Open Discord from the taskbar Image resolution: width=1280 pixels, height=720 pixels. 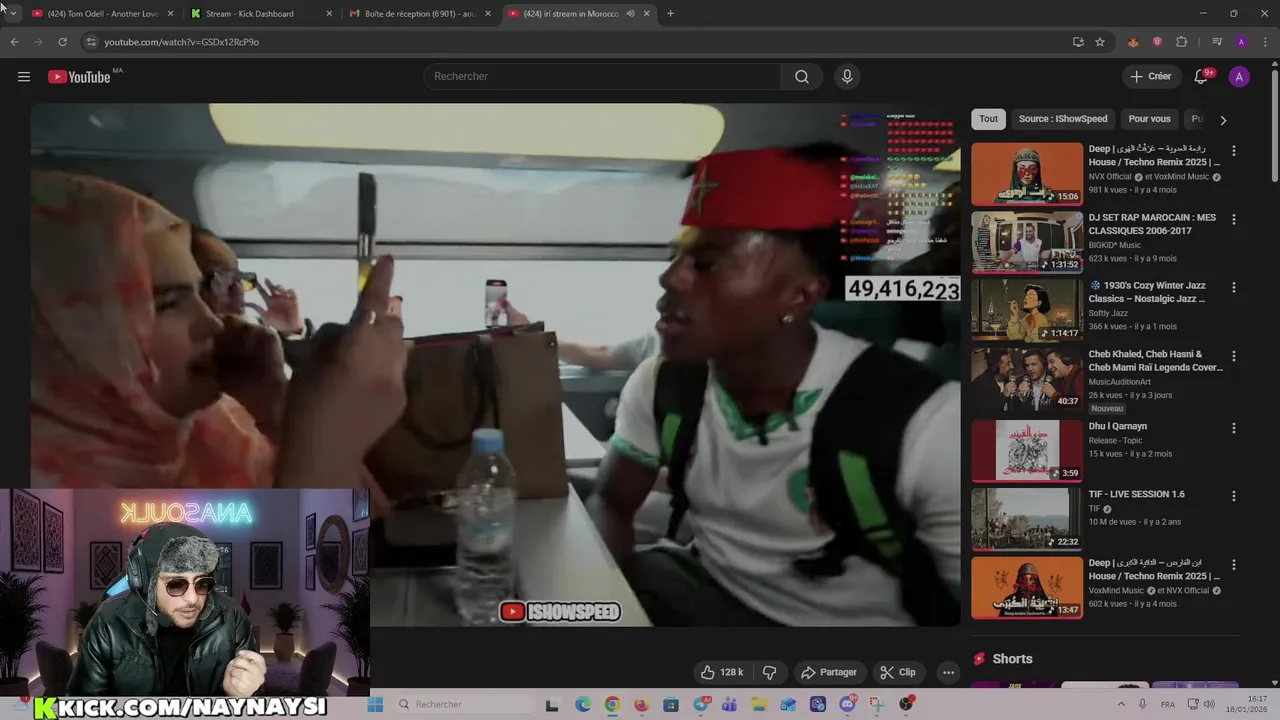848,704
